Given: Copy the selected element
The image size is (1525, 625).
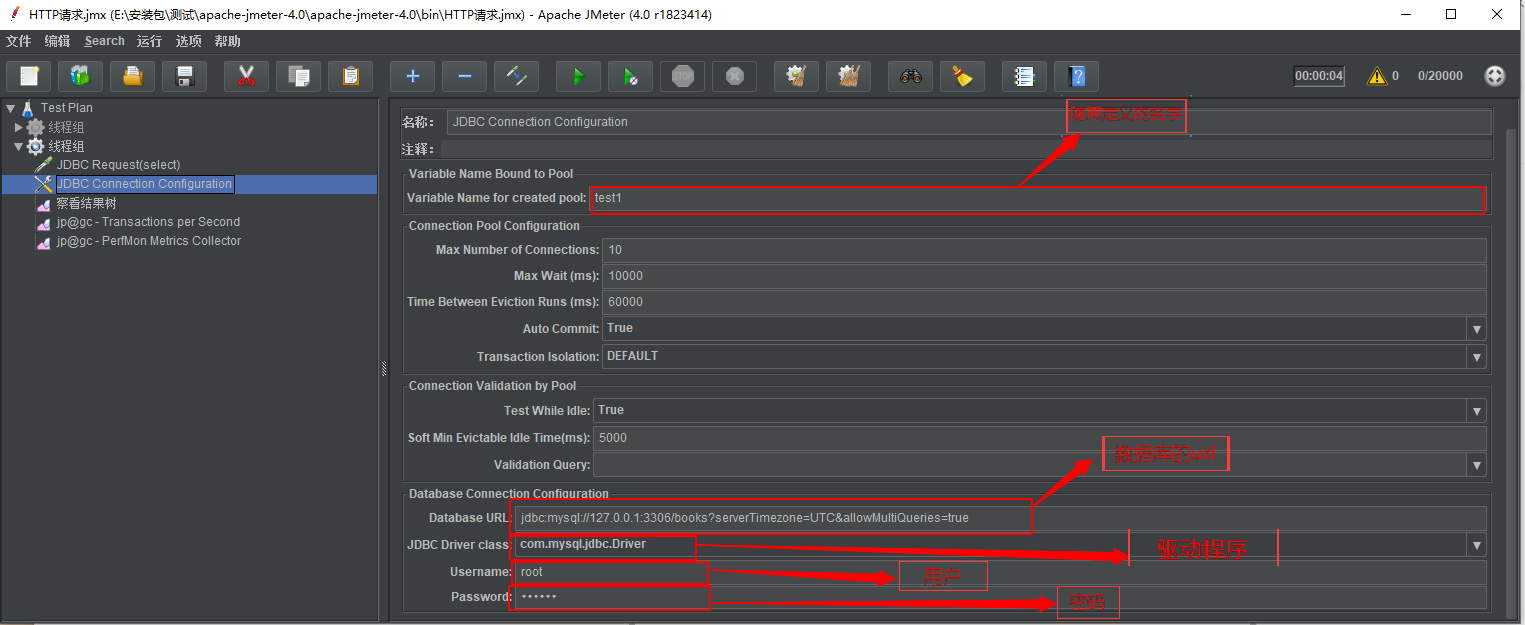Looking at the screenshot, I should (298, 76).
